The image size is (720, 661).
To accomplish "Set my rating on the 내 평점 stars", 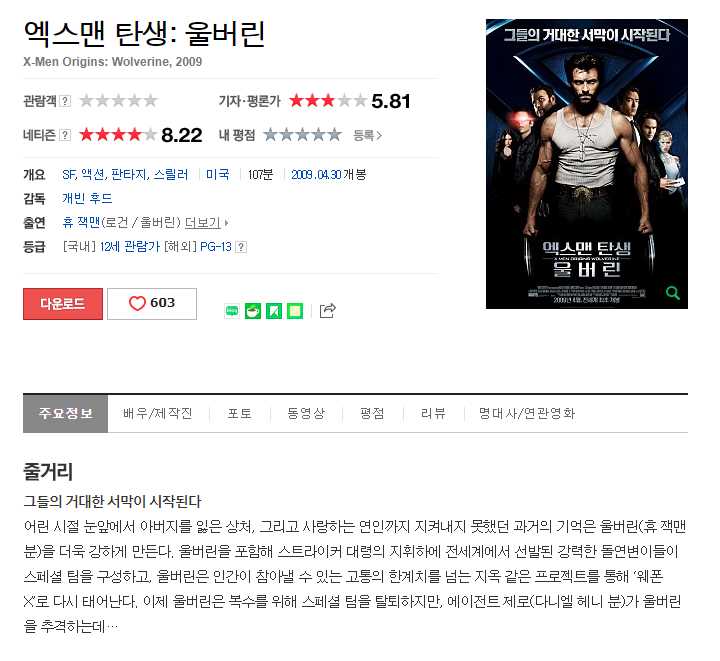I will click(303, 135).
